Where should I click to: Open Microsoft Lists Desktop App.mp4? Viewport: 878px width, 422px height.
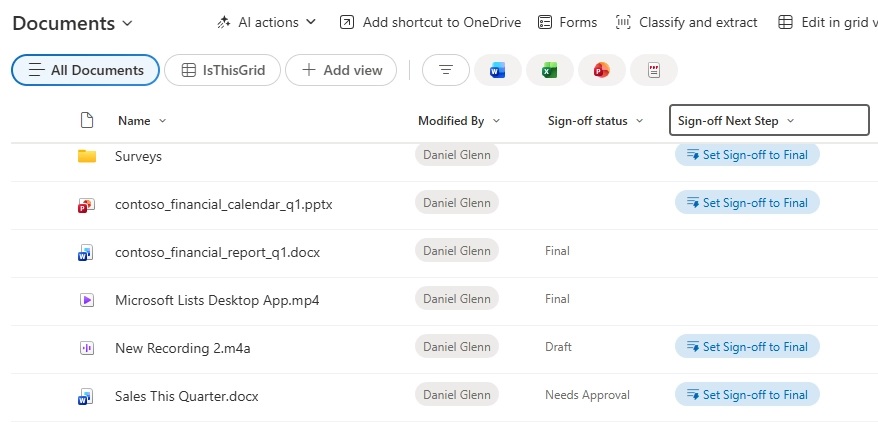217,300
